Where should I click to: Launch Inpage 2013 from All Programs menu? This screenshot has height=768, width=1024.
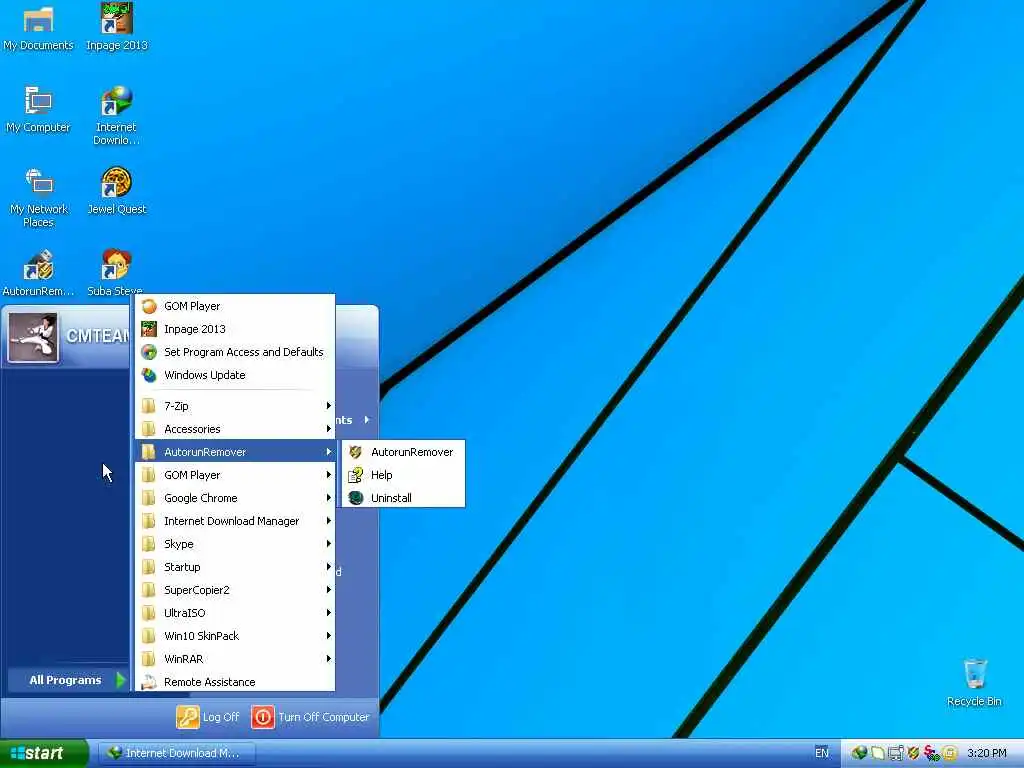click(x=235, y=329)
